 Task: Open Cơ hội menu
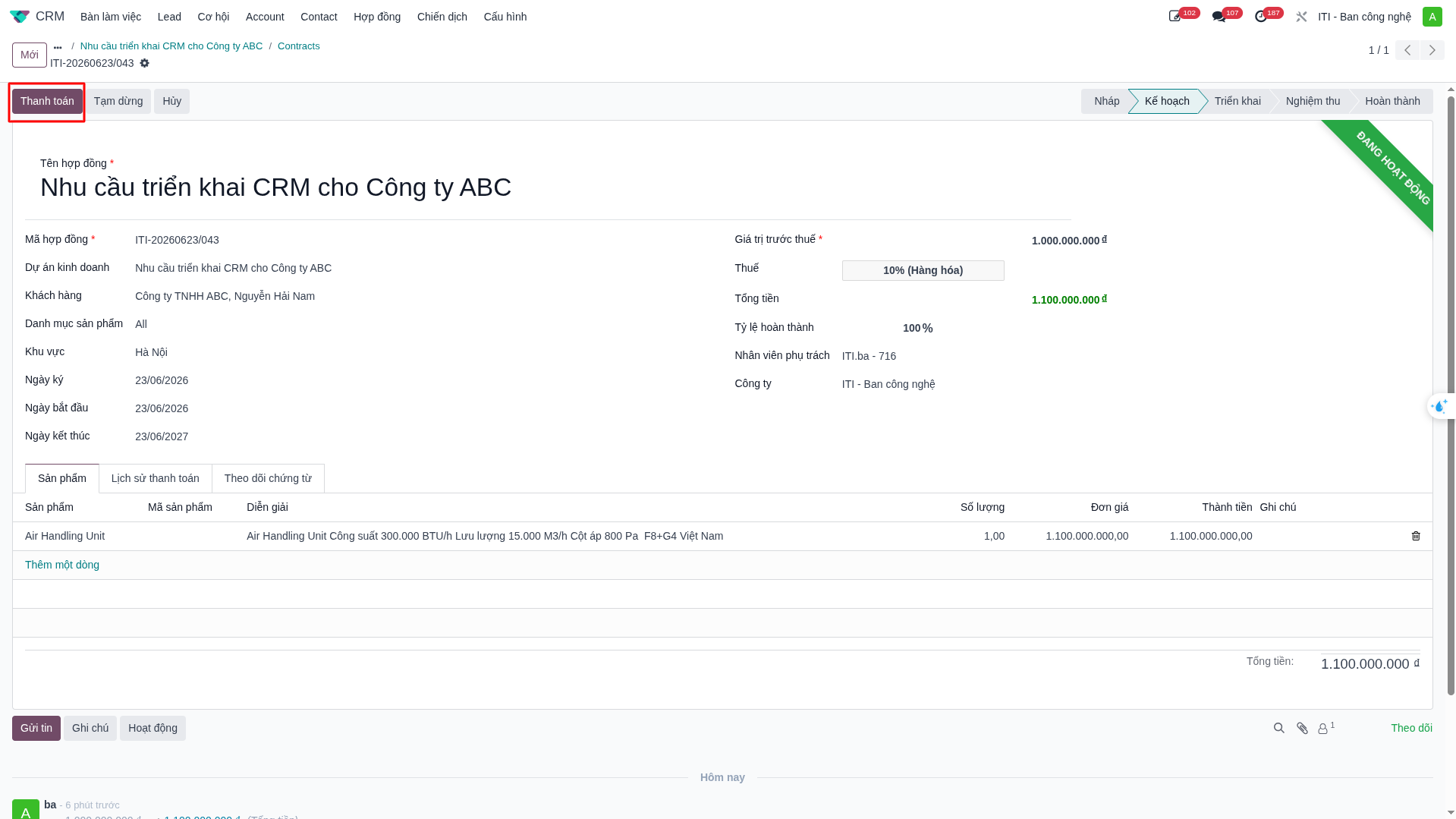[x=213, y=17]
